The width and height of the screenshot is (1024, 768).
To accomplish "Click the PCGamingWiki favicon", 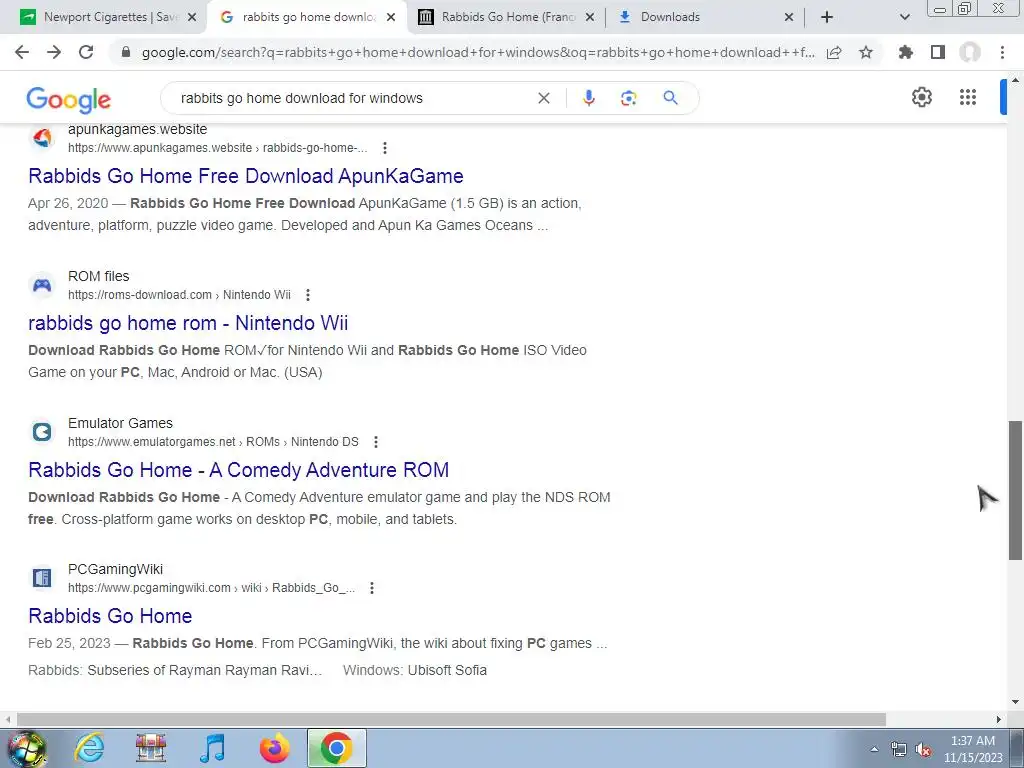I will (42, 578).
